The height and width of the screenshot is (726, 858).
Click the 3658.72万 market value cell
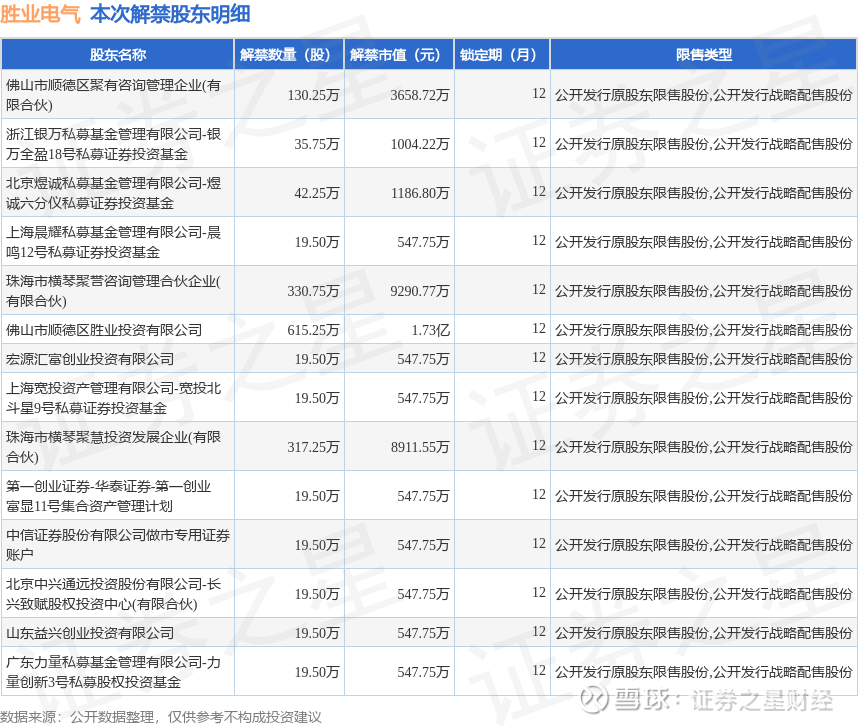coord(420,95)
